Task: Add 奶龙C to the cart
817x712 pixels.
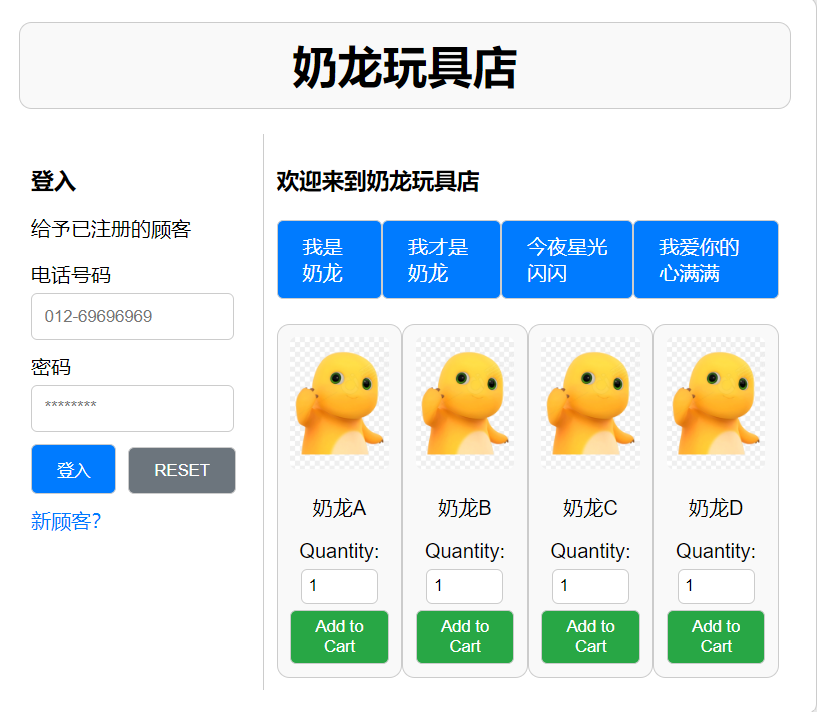Action: pos(590,637)
